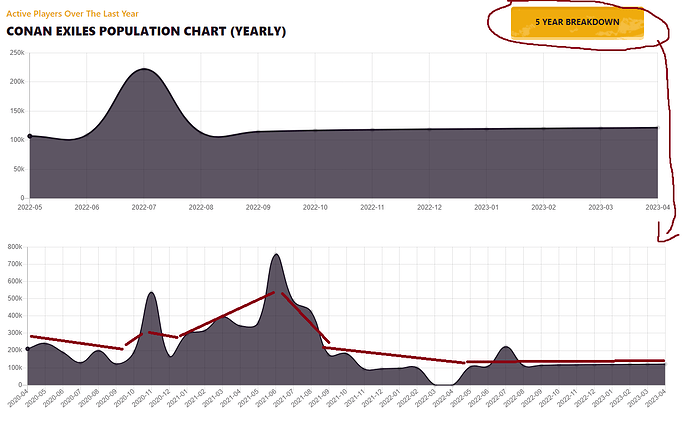Click the 2023-01 x-axis label on yearly chart

pyautogui.click(x=486, y=207)
